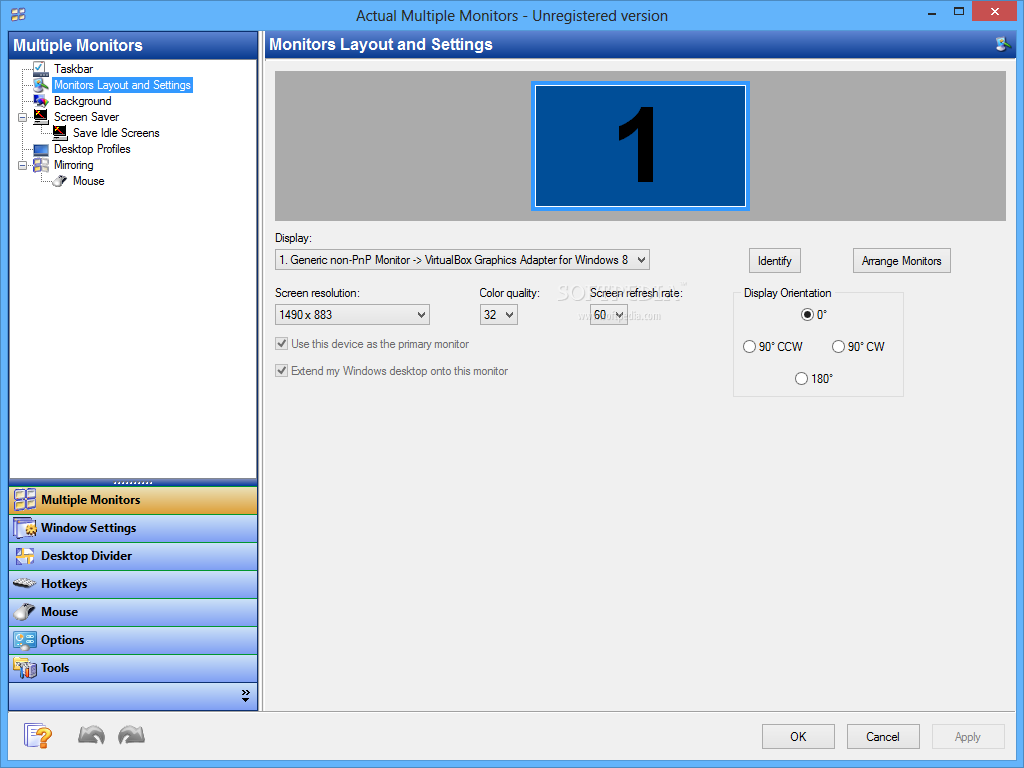The height and width of the screenshot is (768, 1024).
Task: Select the Taskbar tree item
Action: pyautogui.click(x=73, y=69)
